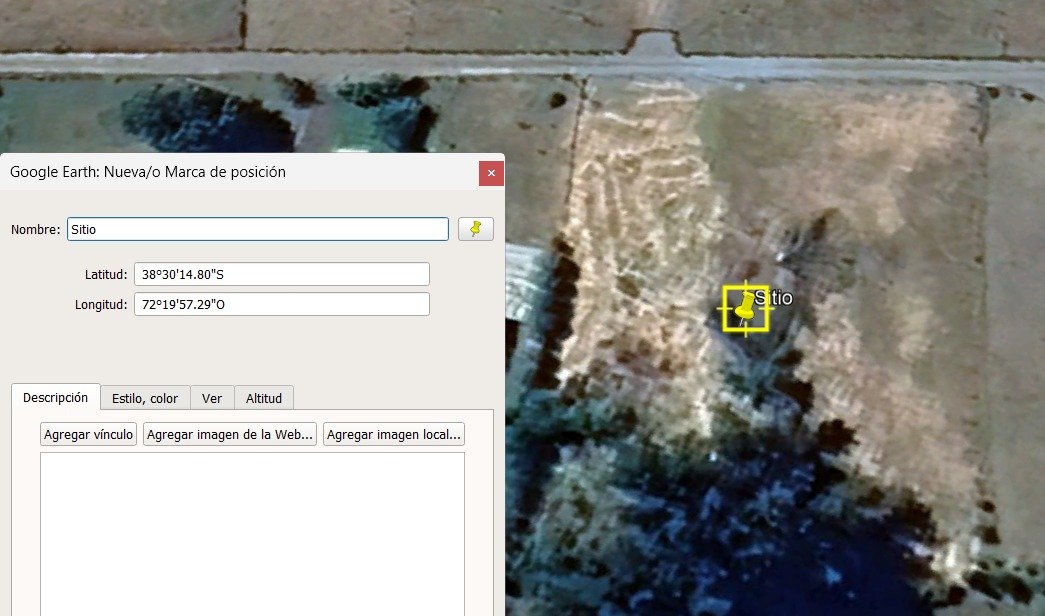Click Agregar imagen de la Web button
The height and width of the screenshot is (616, 1045).
click(x=230, y=434)
